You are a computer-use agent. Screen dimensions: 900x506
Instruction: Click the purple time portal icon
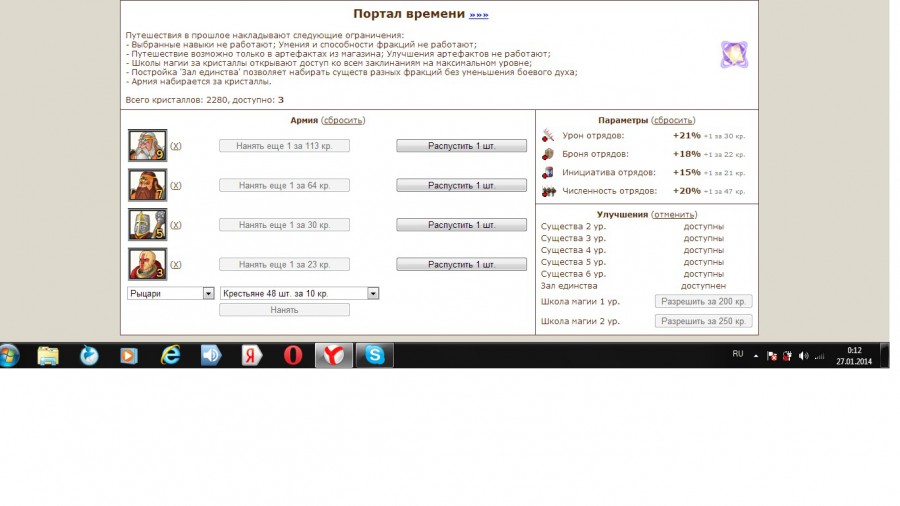coord(734,55)
